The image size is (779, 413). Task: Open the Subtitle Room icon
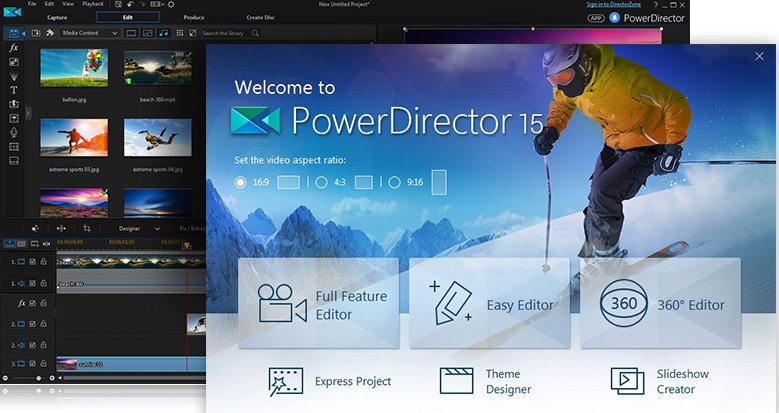tap(14, 161)
